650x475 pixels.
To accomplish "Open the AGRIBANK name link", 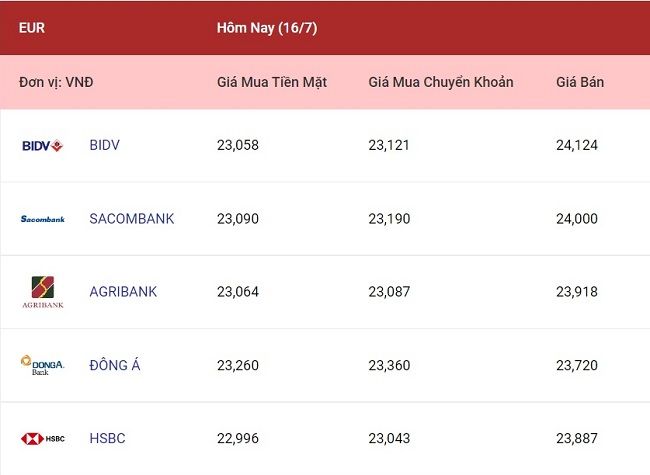I will click(x=123, y=292).
